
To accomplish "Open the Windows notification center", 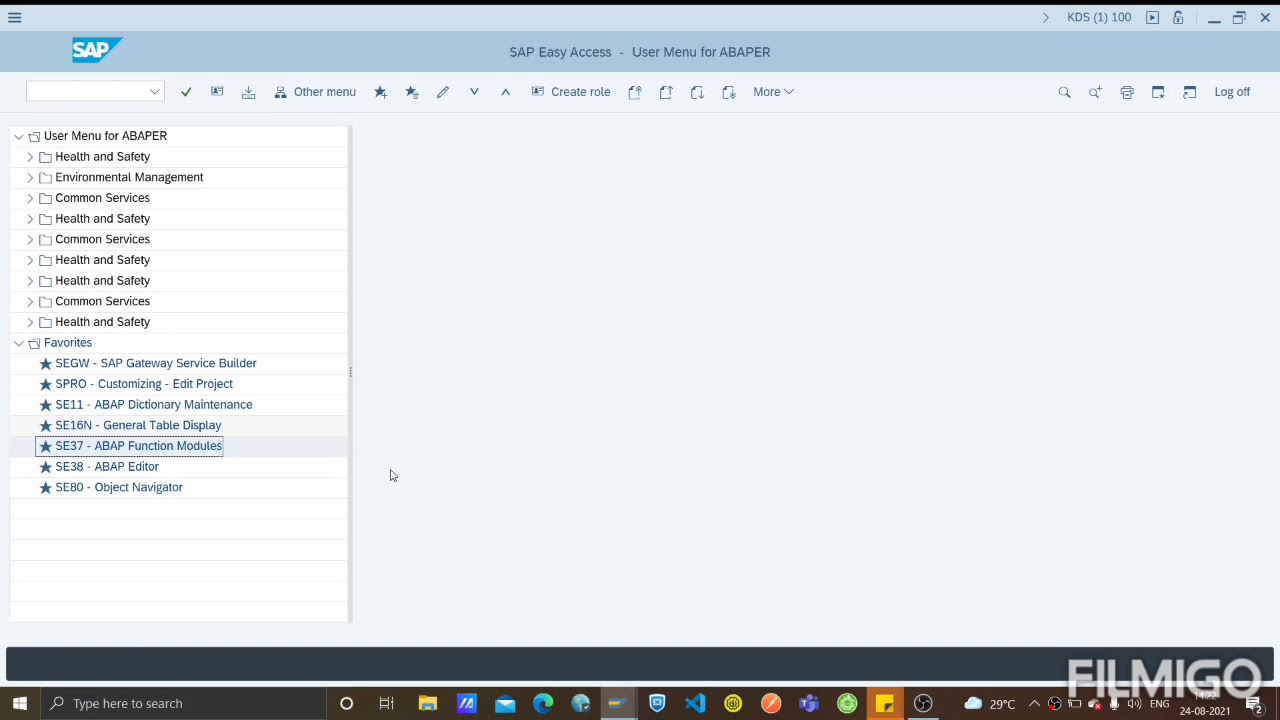I will point(1254,704).
